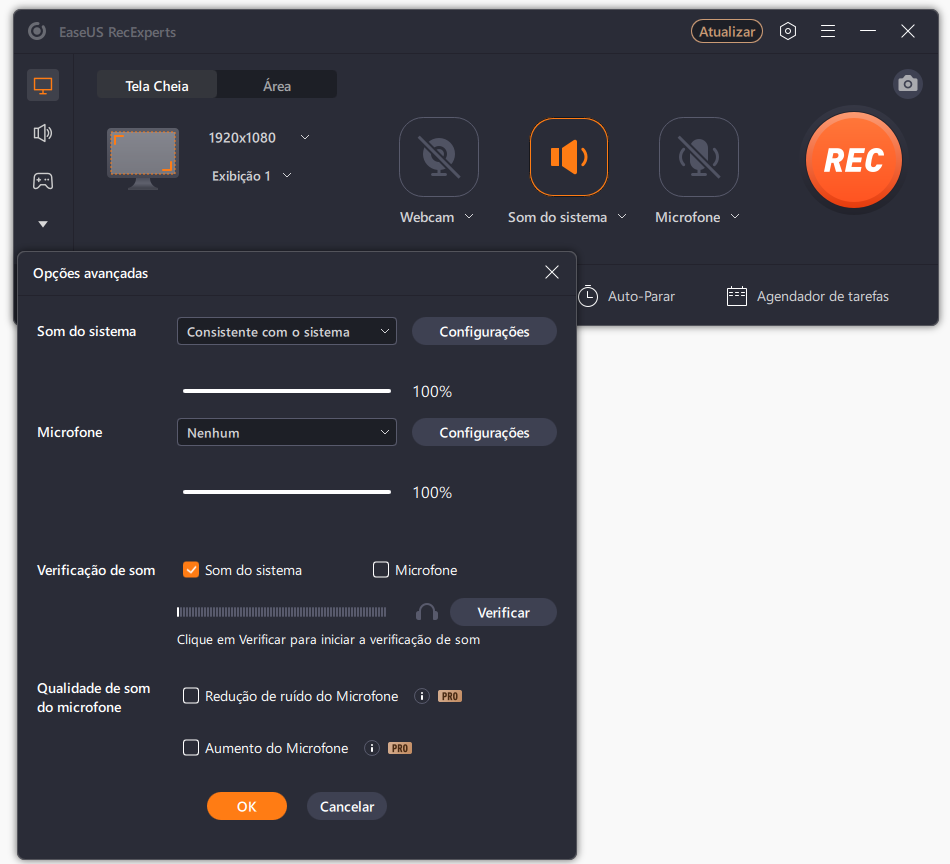
Task: Click the Atualizar upgrade button
Action: (x=726, y=32)
